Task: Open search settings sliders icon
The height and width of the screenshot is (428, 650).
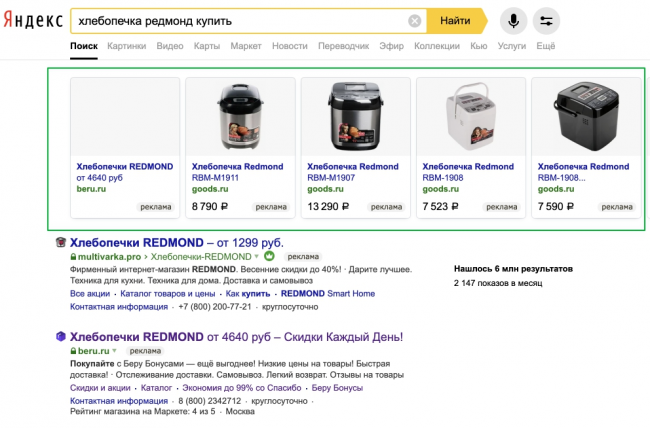Action: point(546,20)
